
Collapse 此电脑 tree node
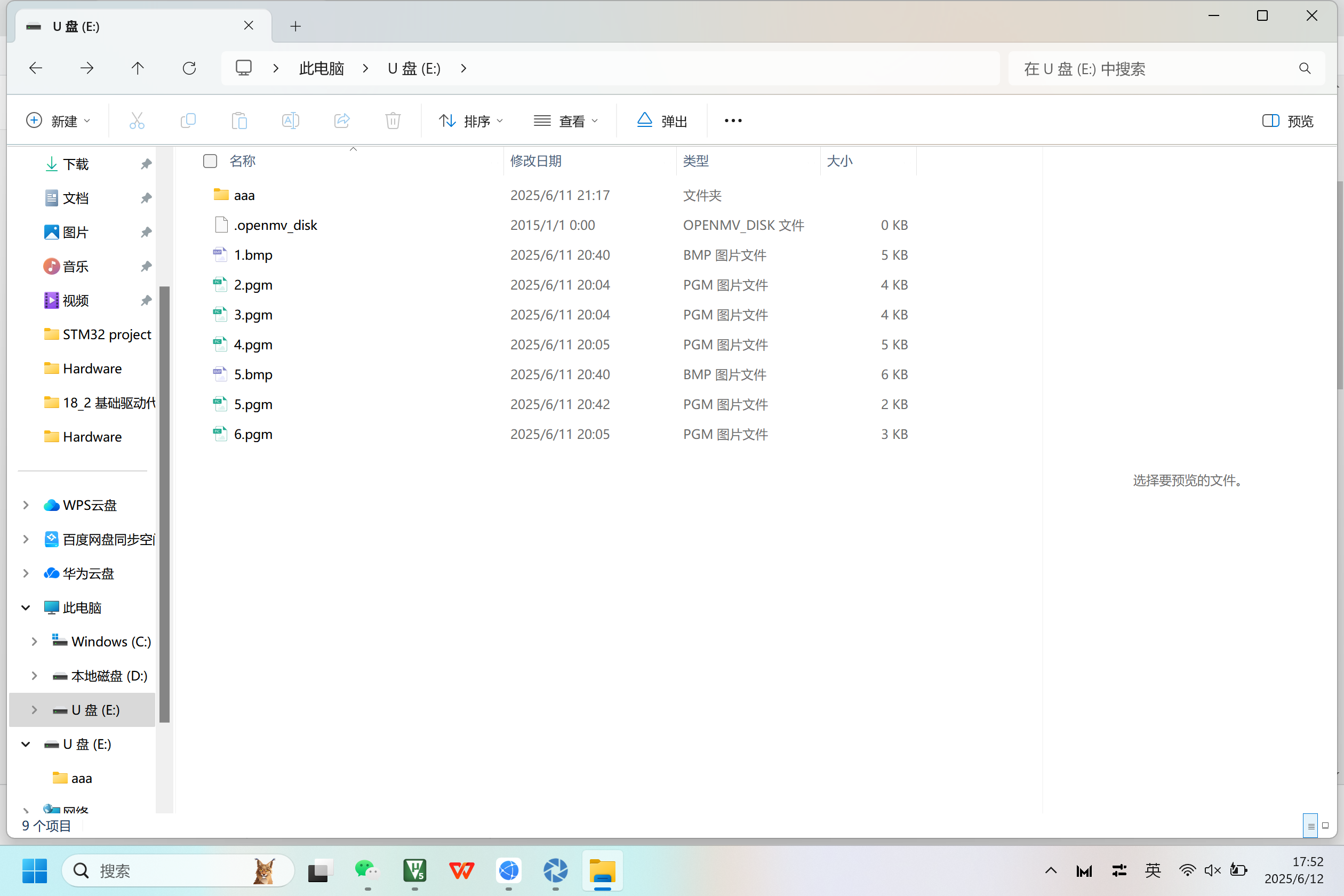point(26,607)
